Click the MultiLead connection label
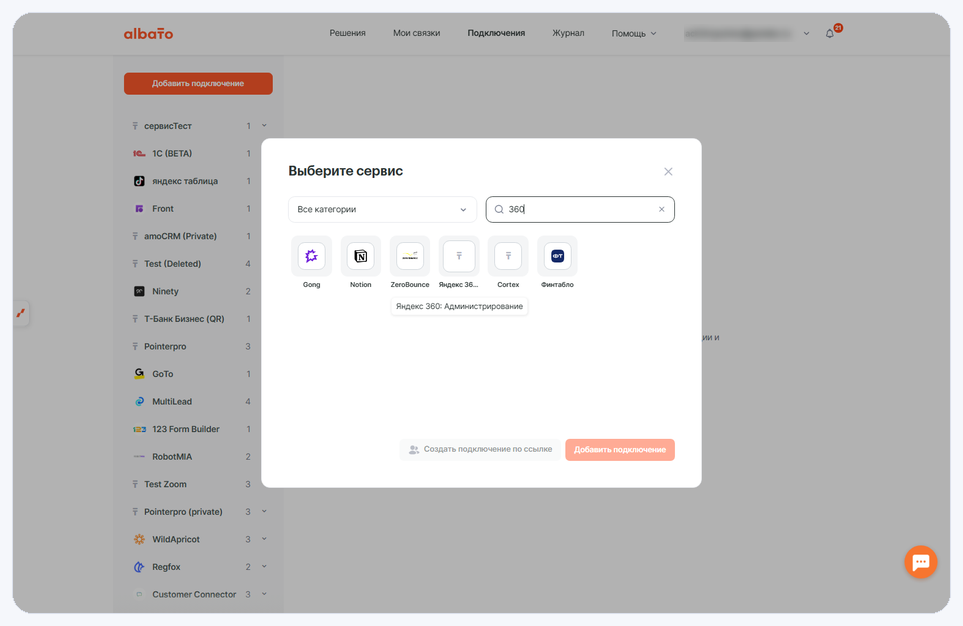Image resolution: width=963 pixels, height=626 pixels. pyautogui.click(x=172, y=401)
